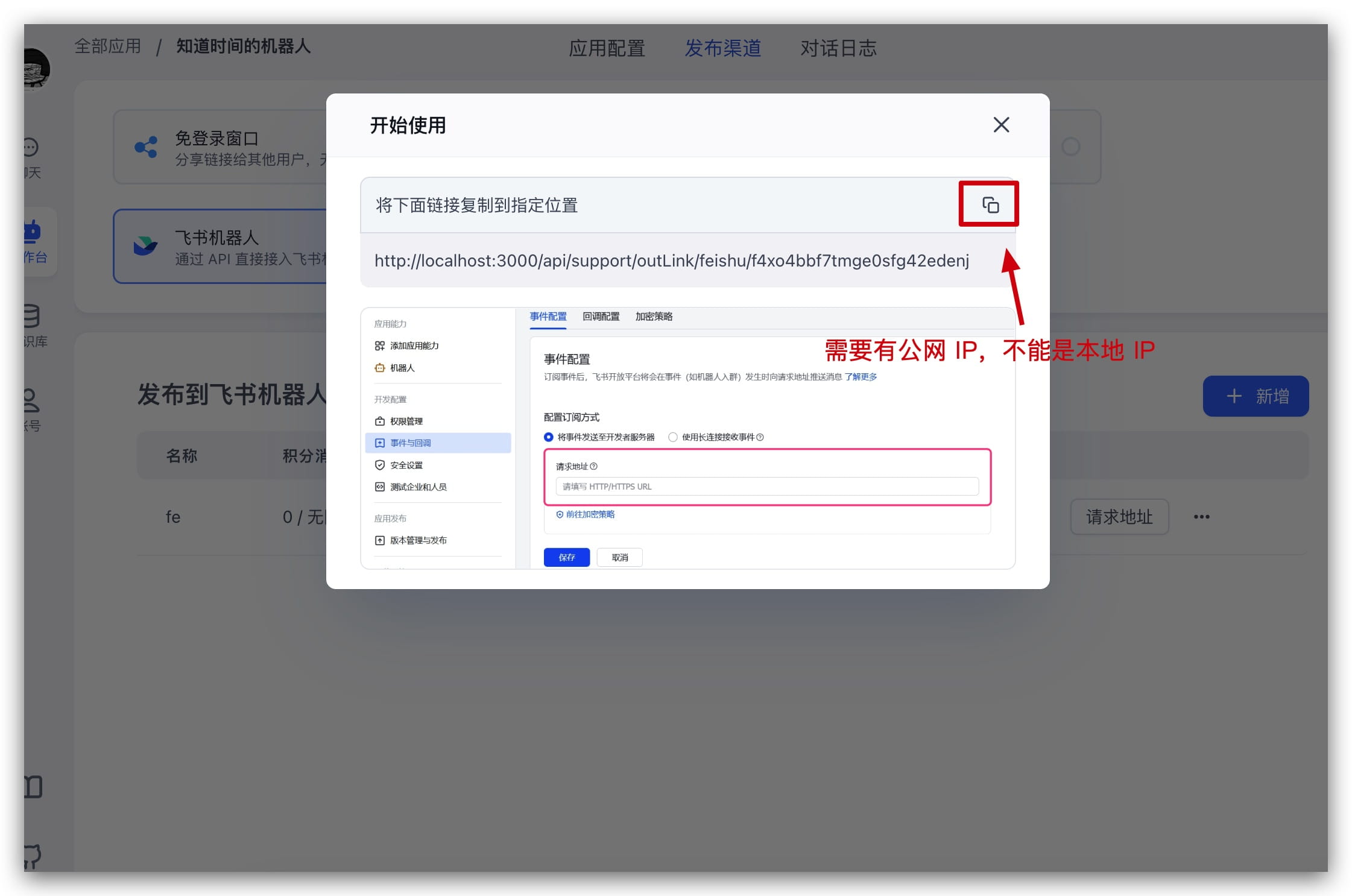Screen dimensions: 1352x896
Task: Switch to the 回调配置 tab
Action: 601,316
